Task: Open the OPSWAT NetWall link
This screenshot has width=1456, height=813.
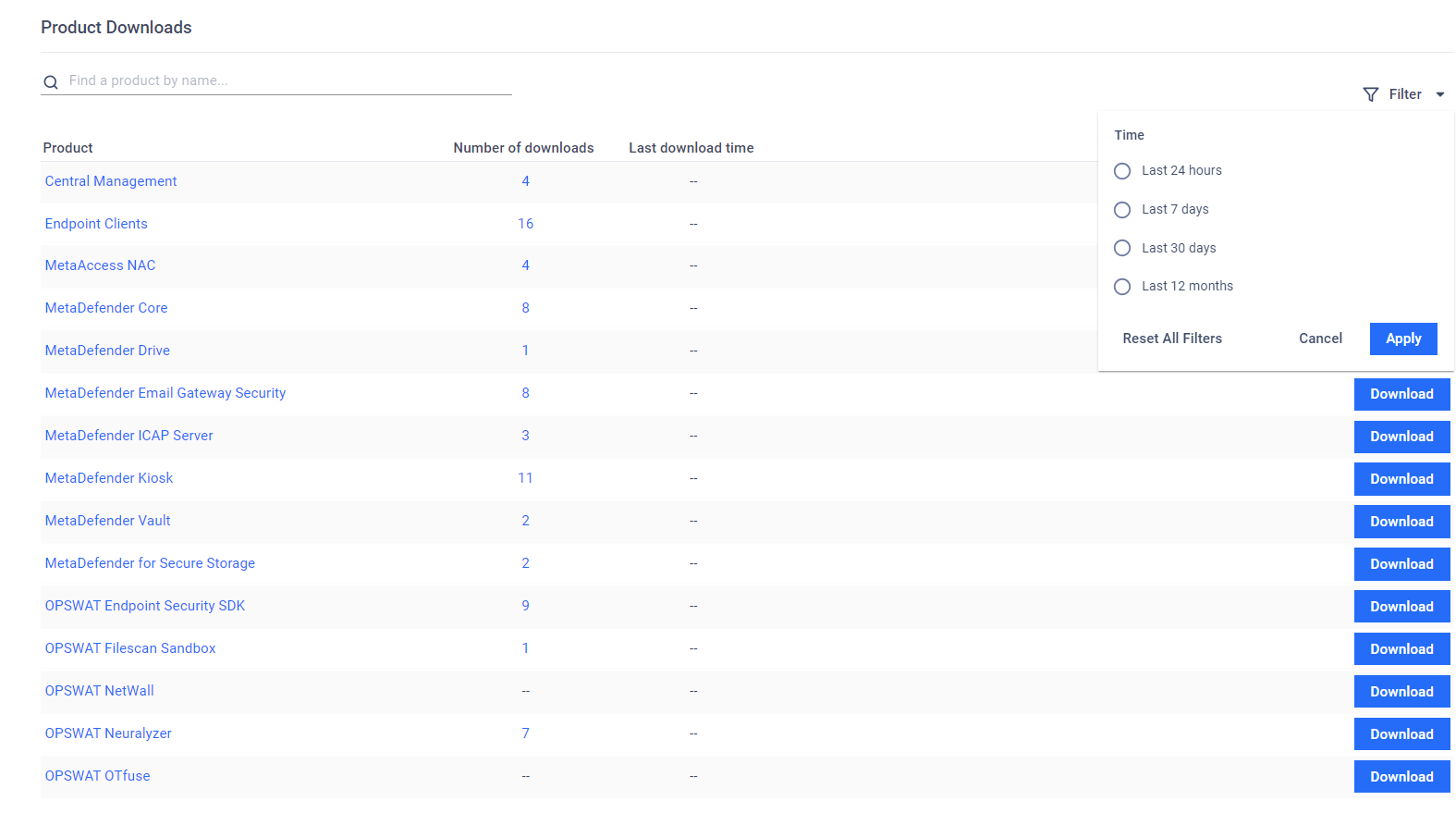Action: (x=99, y=691)
